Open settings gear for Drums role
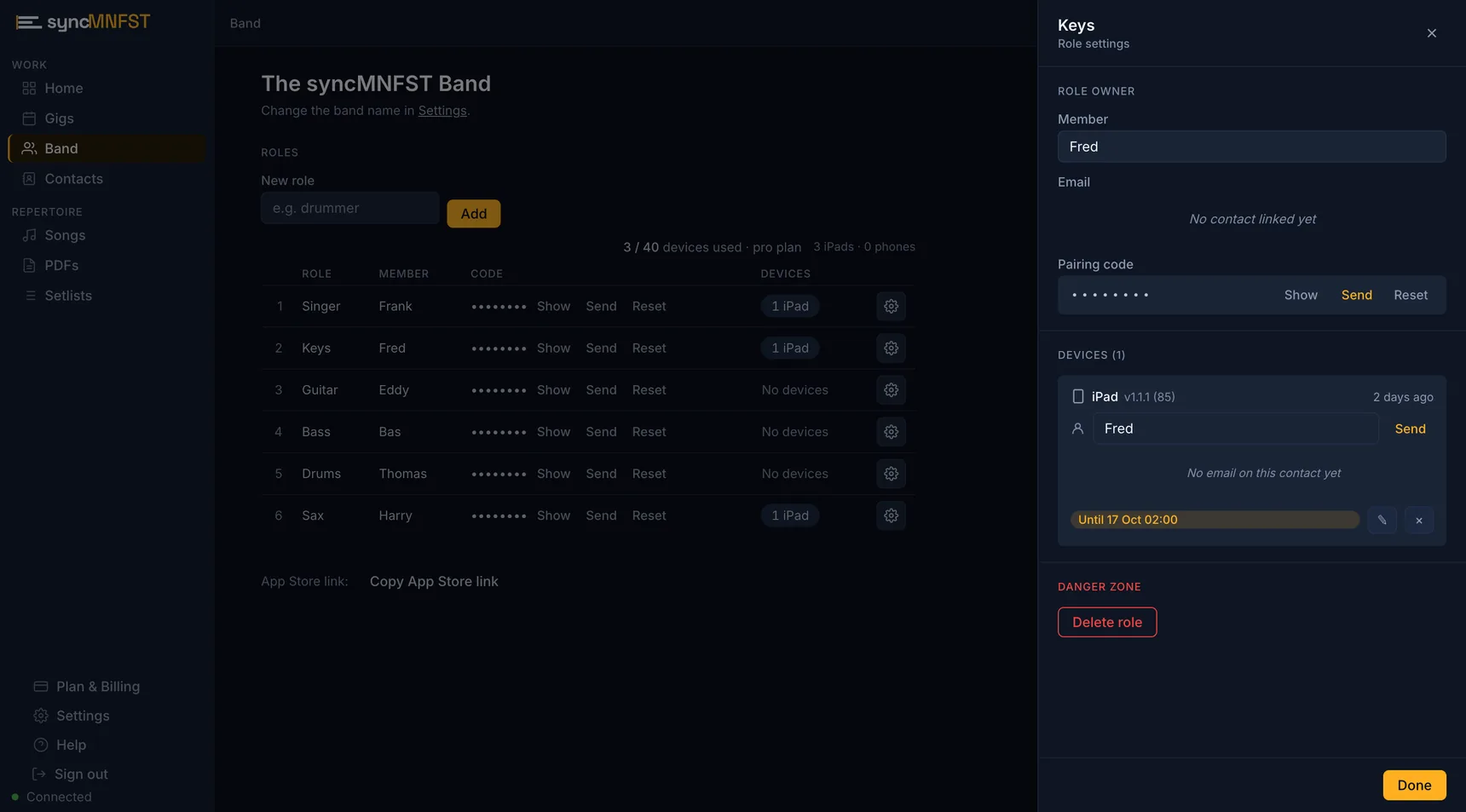Screen dimensions: 1466x812 point(891,474)
